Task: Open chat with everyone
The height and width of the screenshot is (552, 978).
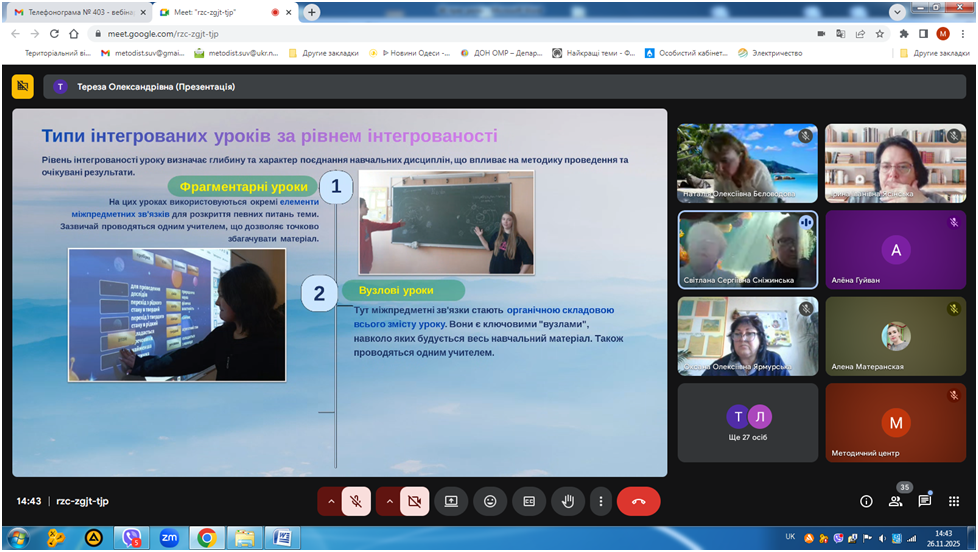Action: 924,501
